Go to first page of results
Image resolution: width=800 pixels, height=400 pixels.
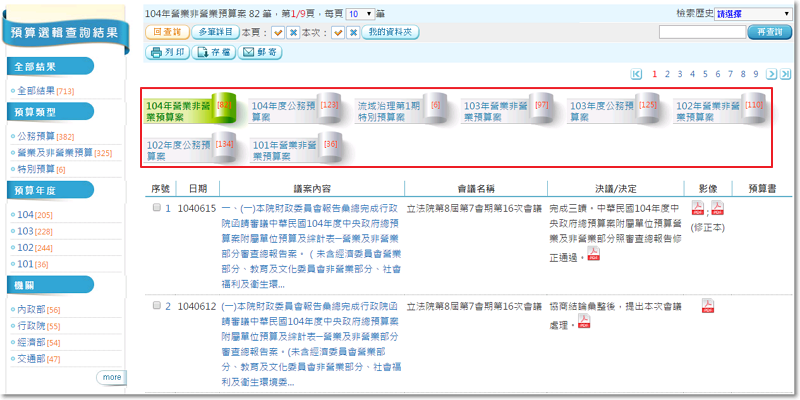tap(637, 74)
